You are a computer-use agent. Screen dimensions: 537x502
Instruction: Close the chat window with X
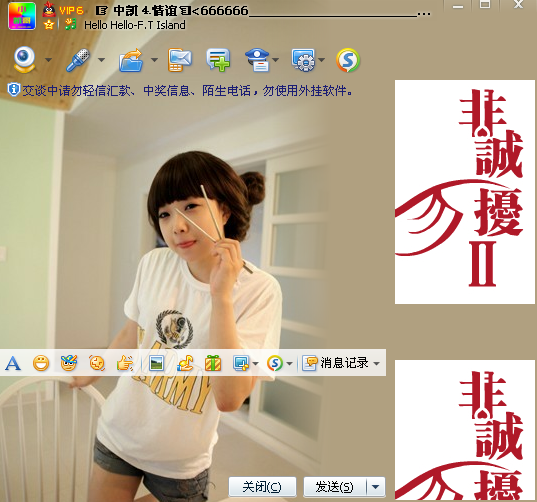(519, 5)
